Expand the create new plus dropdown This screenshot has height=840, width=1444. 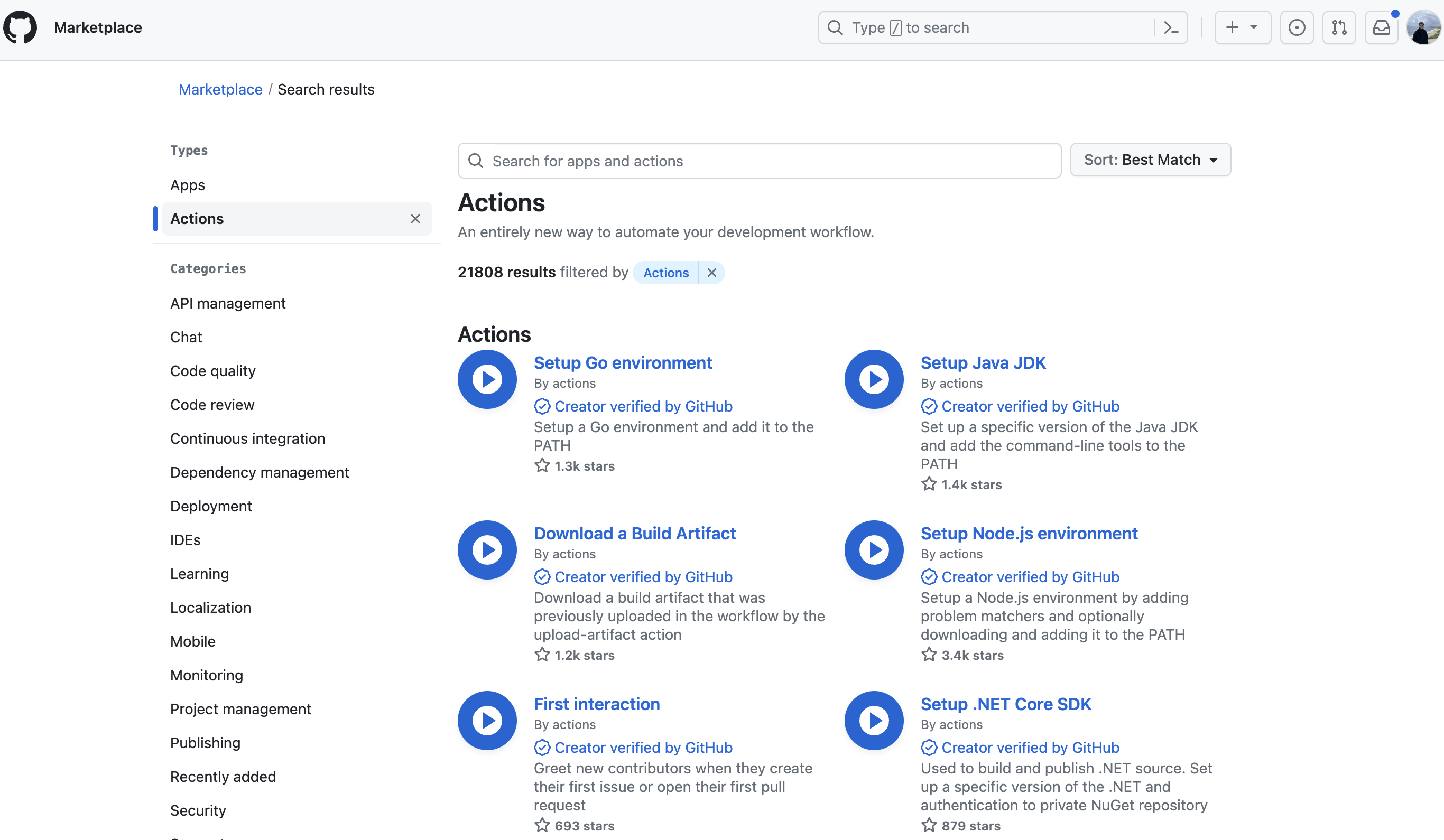(1242, 27)
